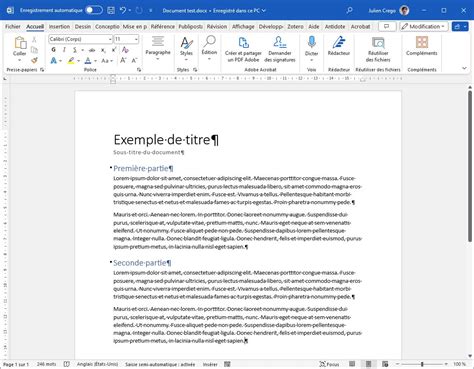Switch to the Zotero tab

(x=295, y=26)
